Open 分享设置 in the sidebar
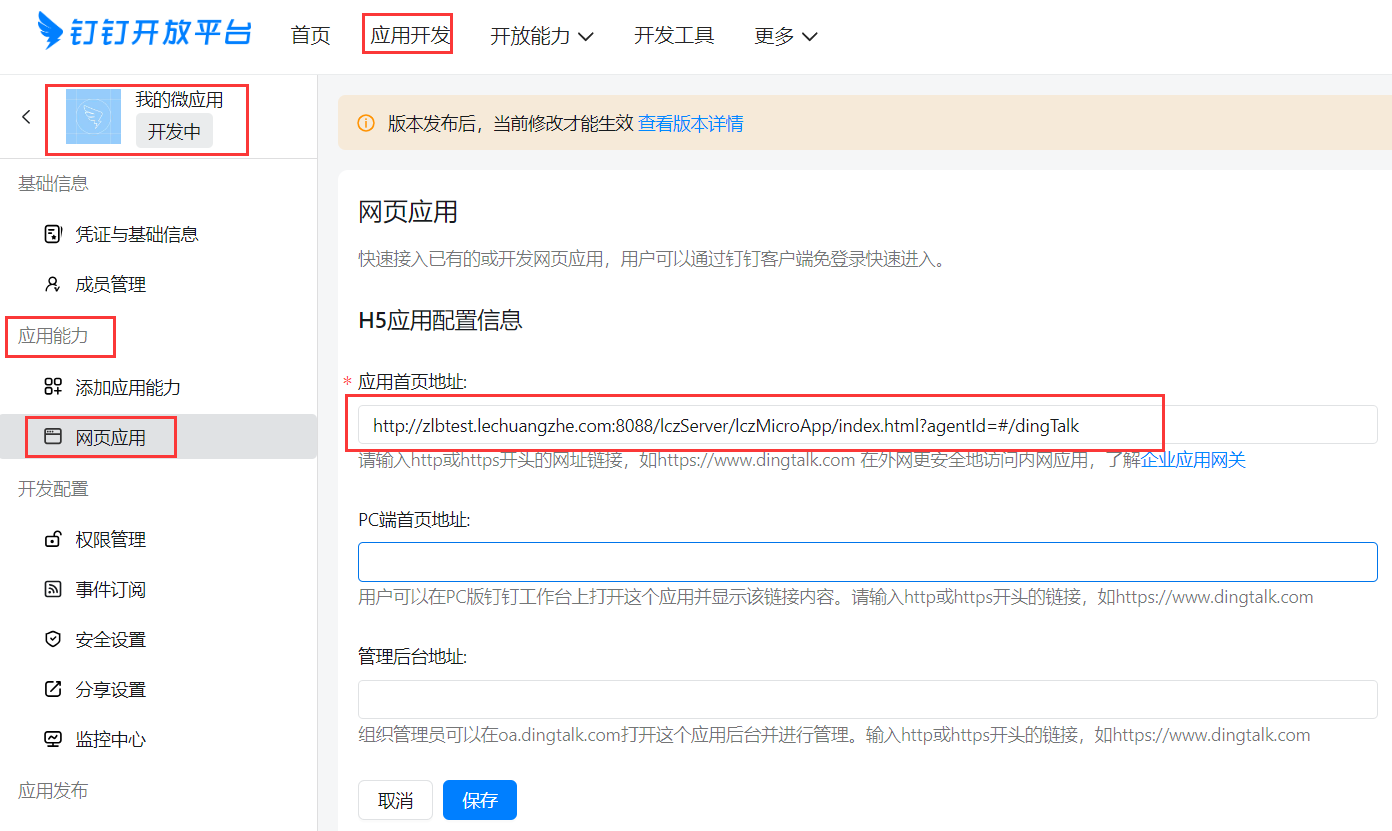This screenshot has height=831, width=1392. pos(110,690)
